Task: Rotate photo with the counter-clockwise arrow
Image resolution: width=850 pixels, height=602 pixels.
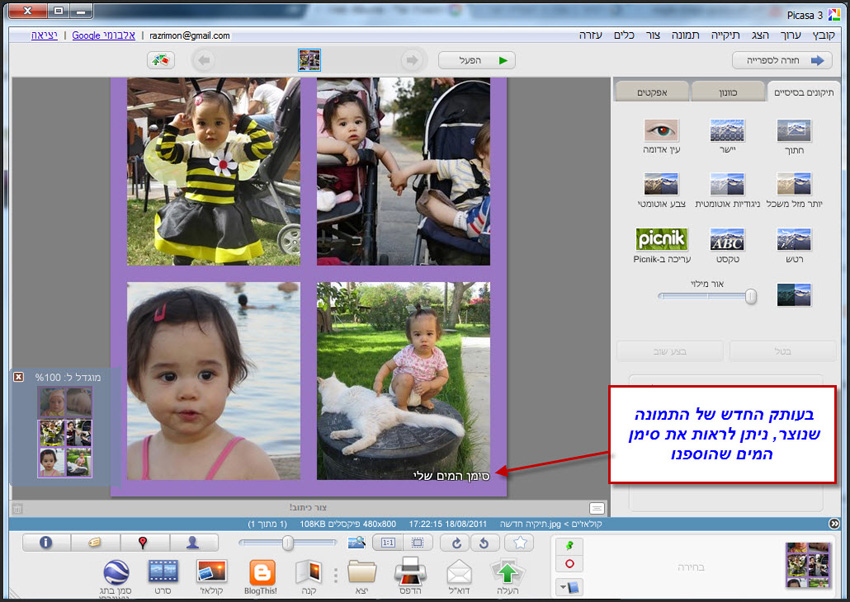Action: coord(484,542)
